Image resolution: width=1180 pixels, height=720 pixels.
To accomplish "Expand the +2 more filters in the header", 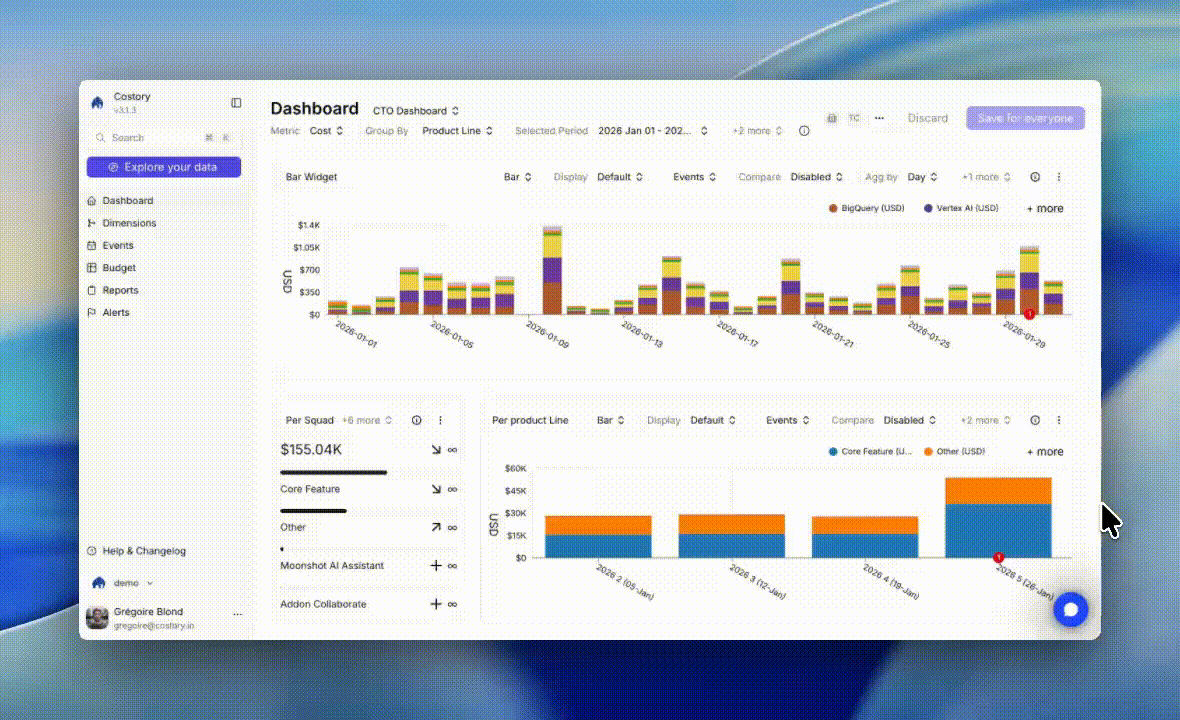I will (758, 131).
